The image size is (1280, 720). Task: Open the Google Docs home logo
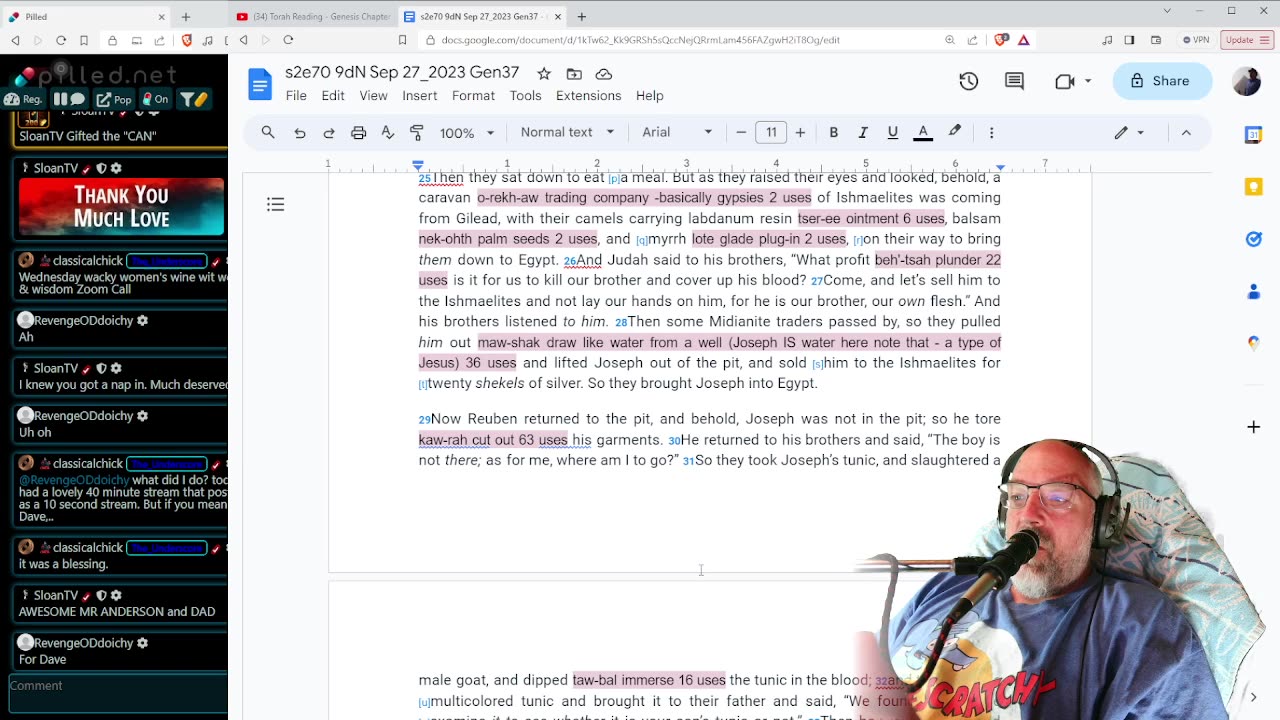click(x=260, y=83)
